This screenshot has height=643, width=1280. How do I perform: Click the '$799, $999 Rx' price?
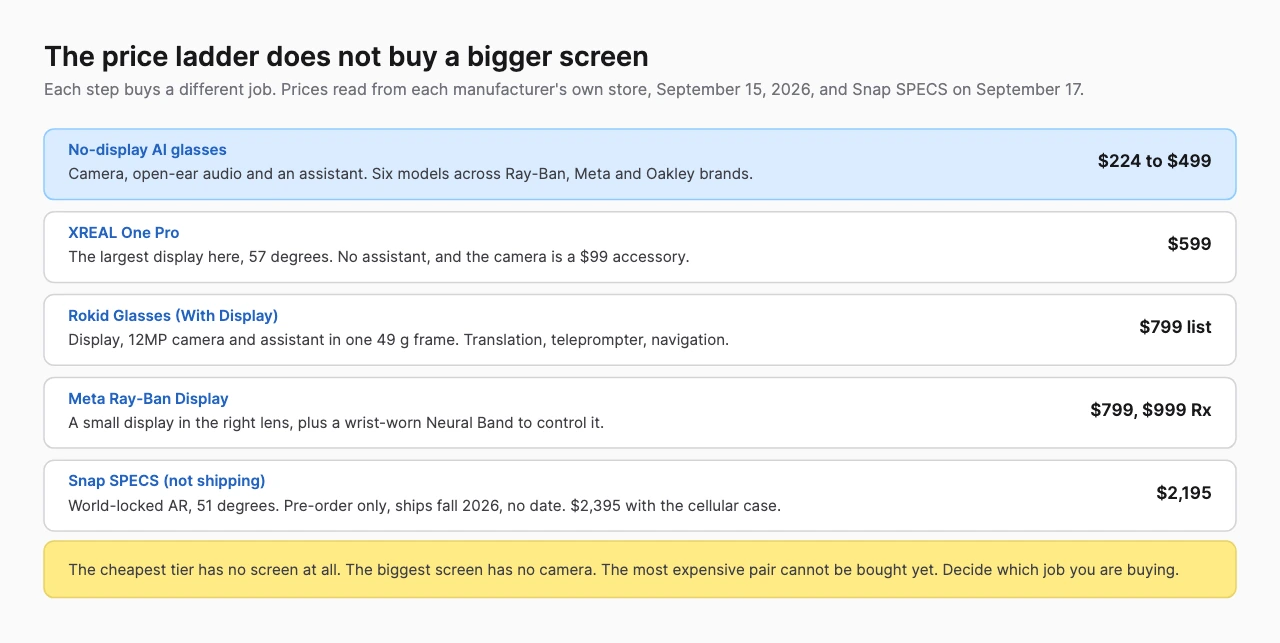pyautogui.click(x=1151, y=410)
